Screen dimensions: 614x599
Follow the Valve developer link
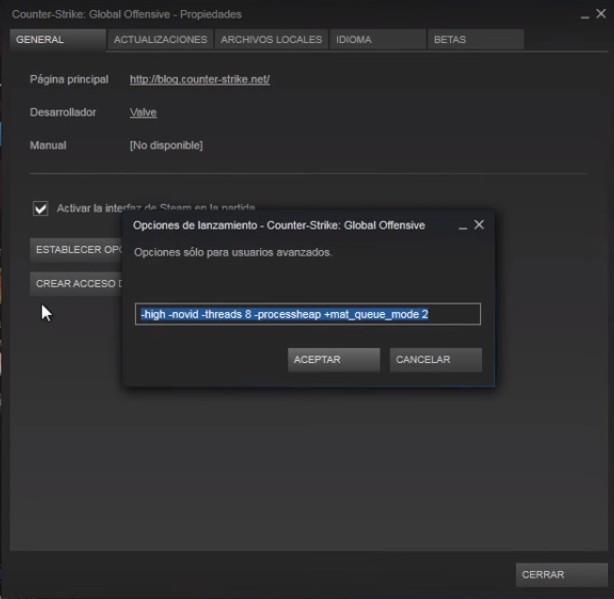pyautogui.click(x=143, y=112)
